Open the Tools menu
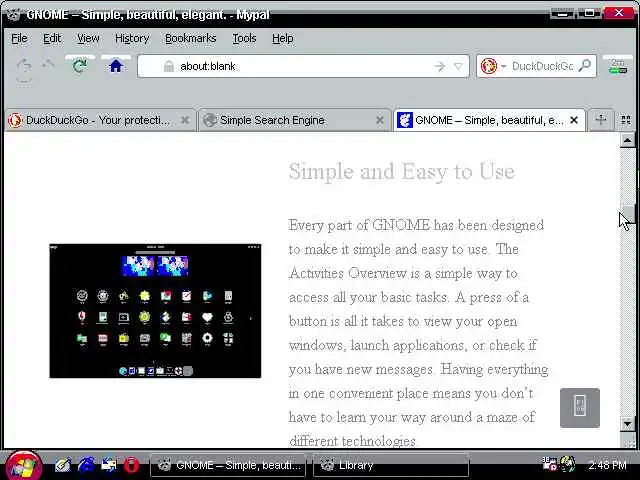Viewport: 640px width, 480px height. coord(244,38)
